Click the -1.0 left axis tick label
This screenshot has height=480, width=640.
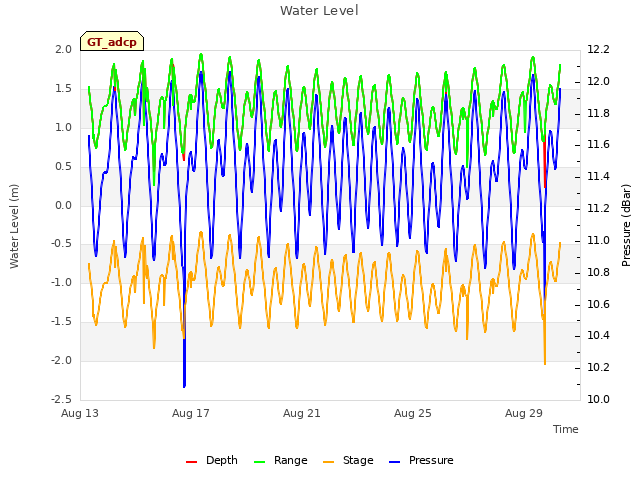tap(62, 282)
